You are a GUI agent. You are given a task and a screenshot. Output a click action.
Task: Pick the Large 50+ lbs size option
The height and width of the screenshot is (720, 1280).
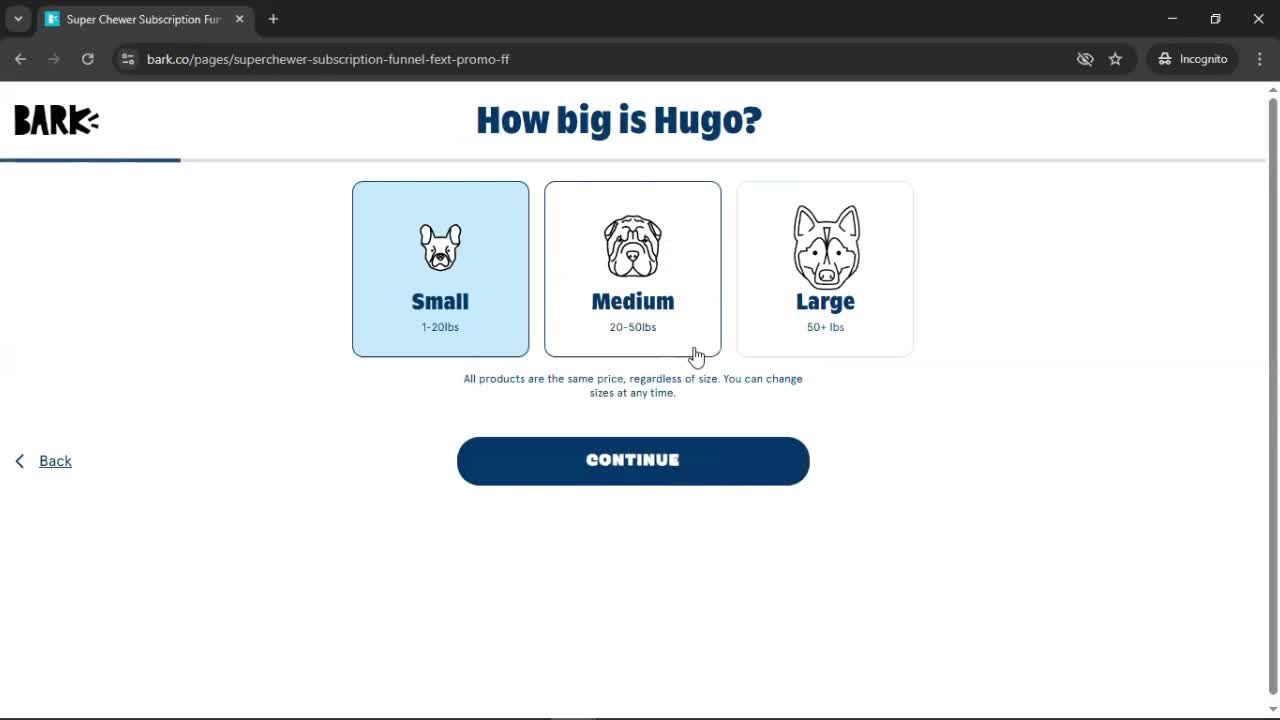click(825, 269)
